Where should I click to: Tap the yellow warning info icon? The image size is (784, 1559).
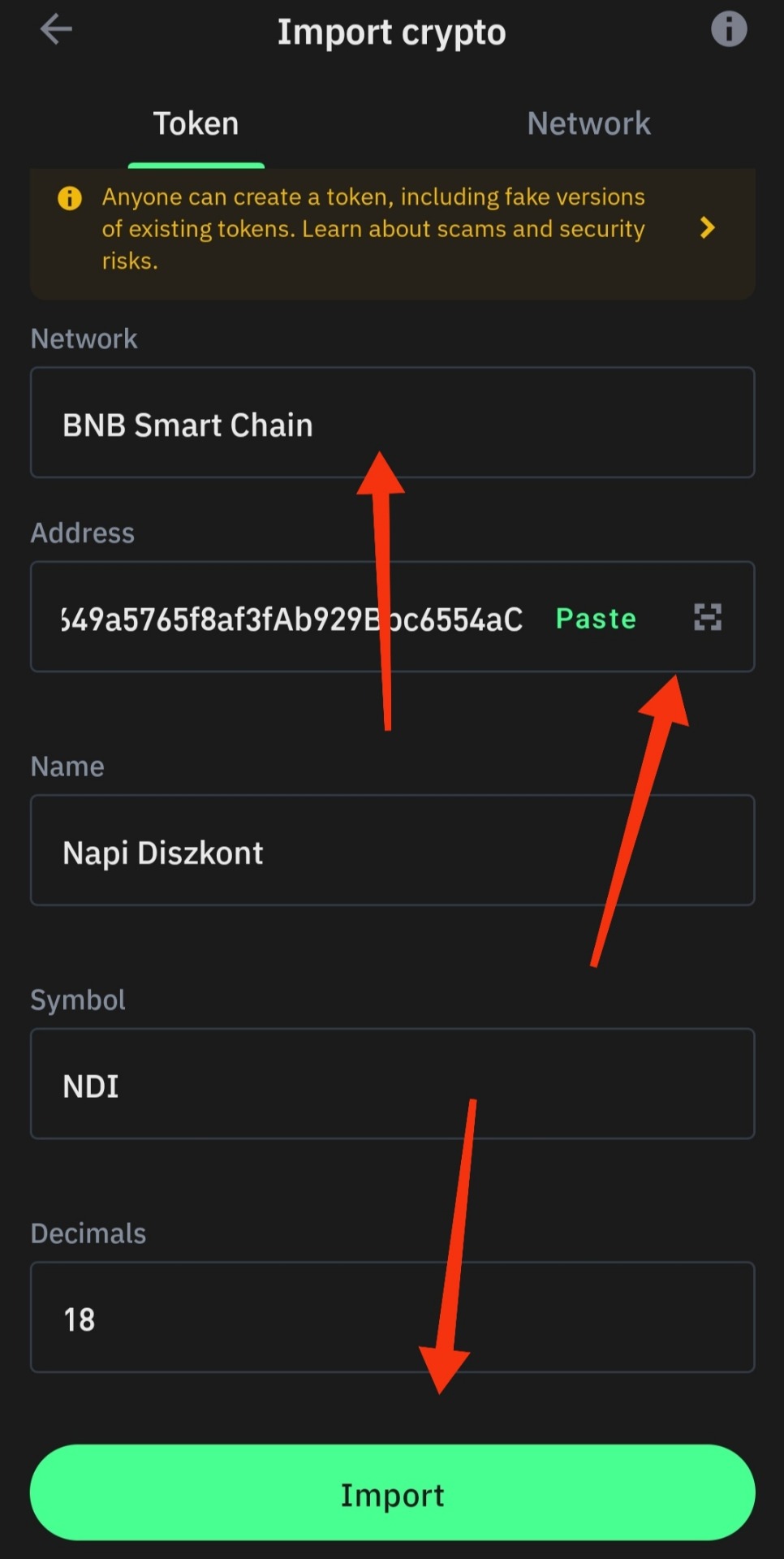(70, 198)
